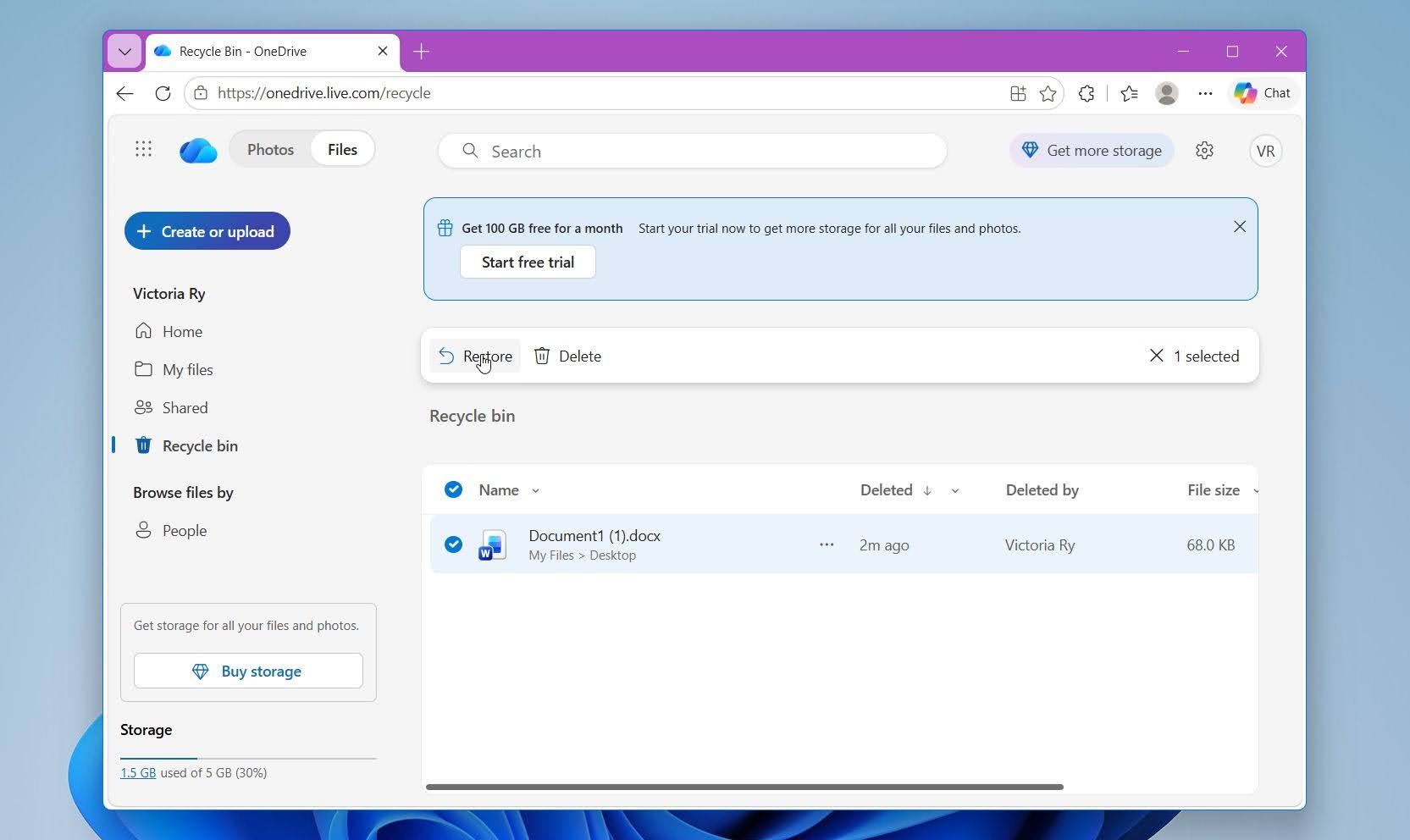Open the Microsoft app launcher grid
This screenshot has height=840, width=1410.
(x=143, y=150)
